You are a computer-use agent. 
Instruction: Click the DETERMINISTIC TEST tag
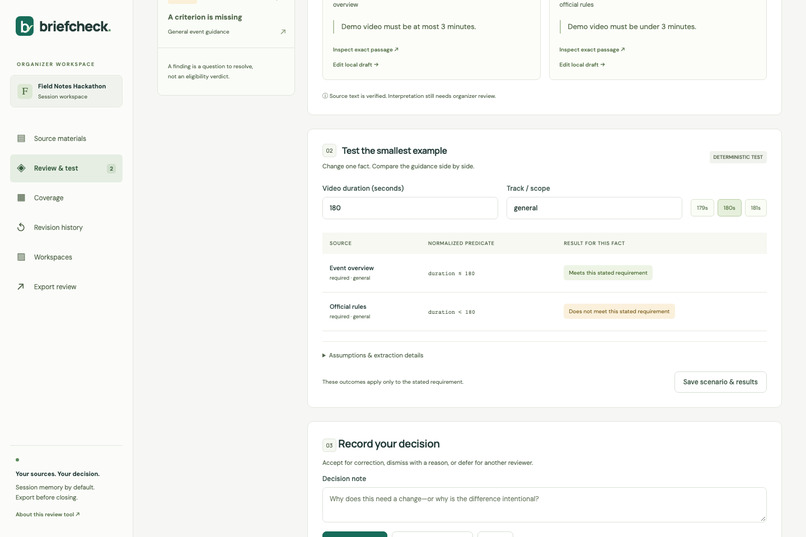click(x=738, y=157)
